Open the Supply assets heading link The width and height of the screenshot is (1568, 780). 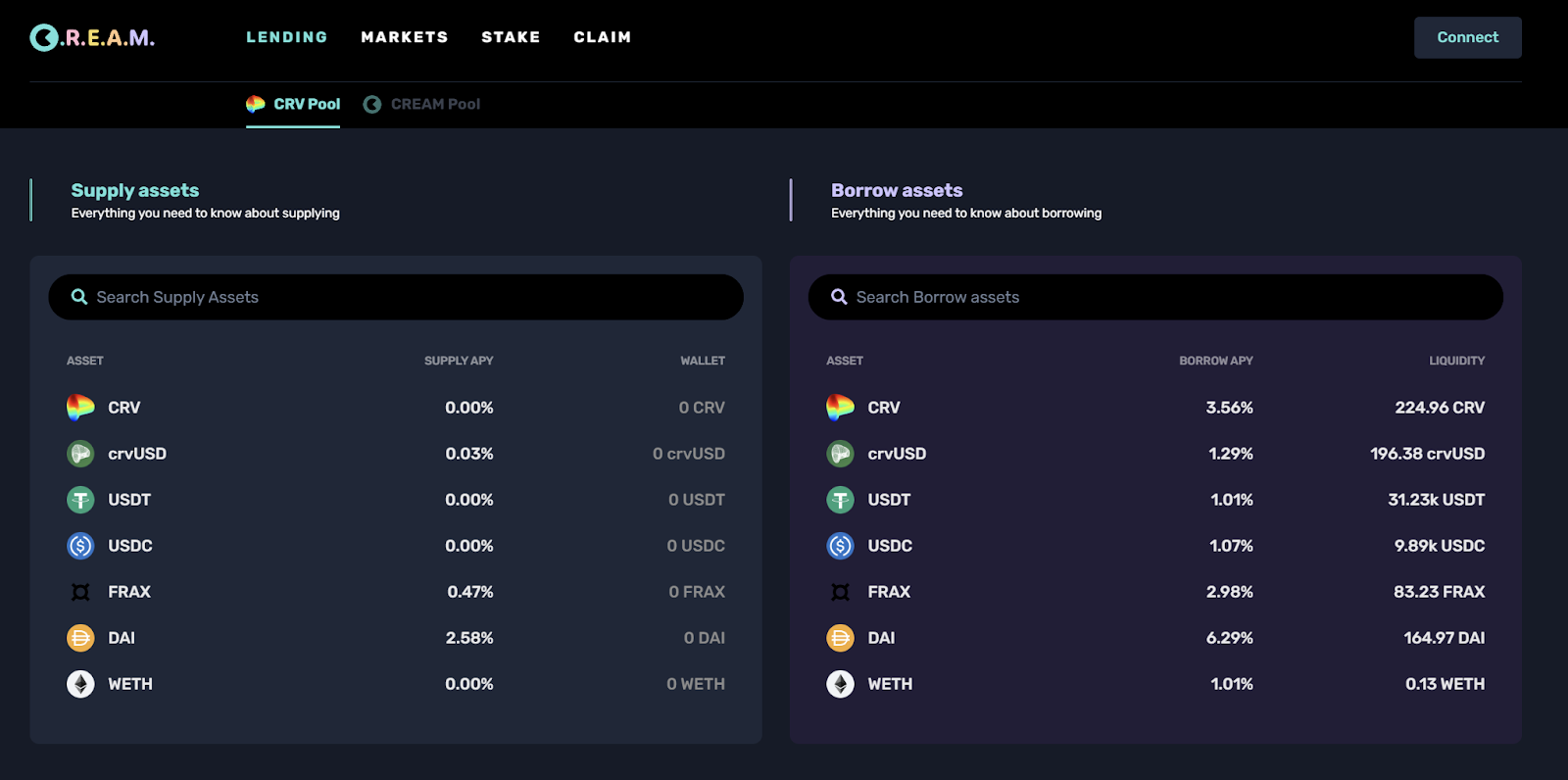point(135,190)
